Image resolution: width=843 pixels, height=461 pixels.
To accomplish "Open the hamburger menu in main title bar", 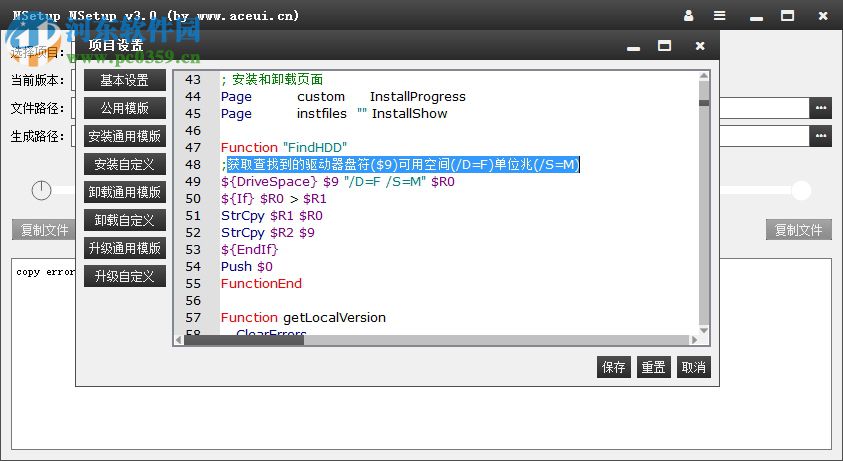I will click(x=719, y=16).
